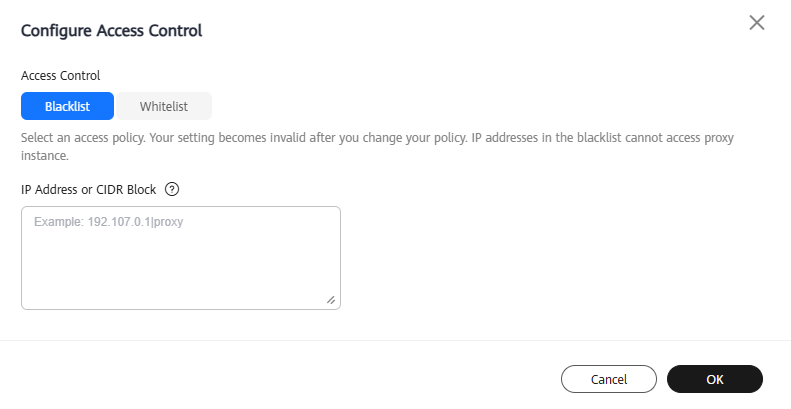Close the Configure Access Control dialog

point(757,23)
